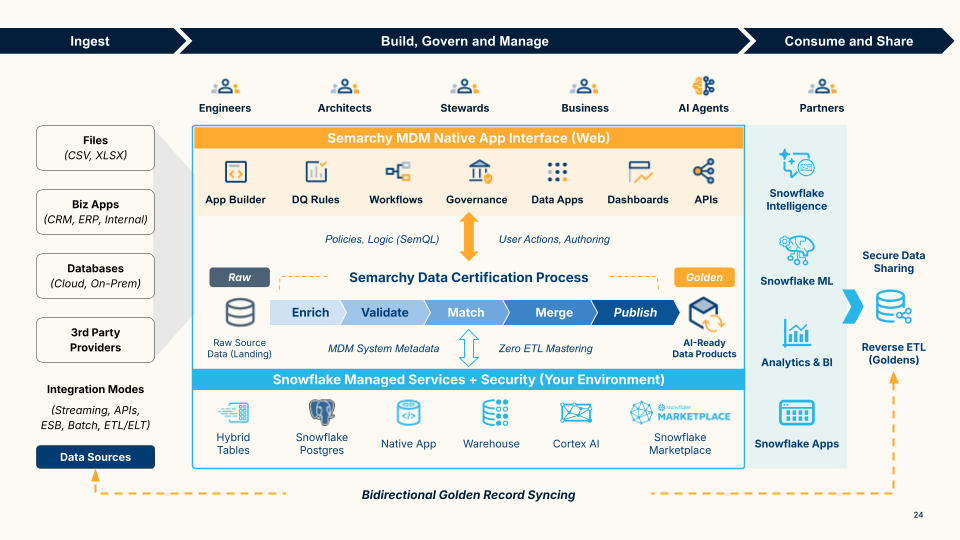This screenshot has width=960, height=540.
Task: Click the App Builder icon
Action: (236, 172)
